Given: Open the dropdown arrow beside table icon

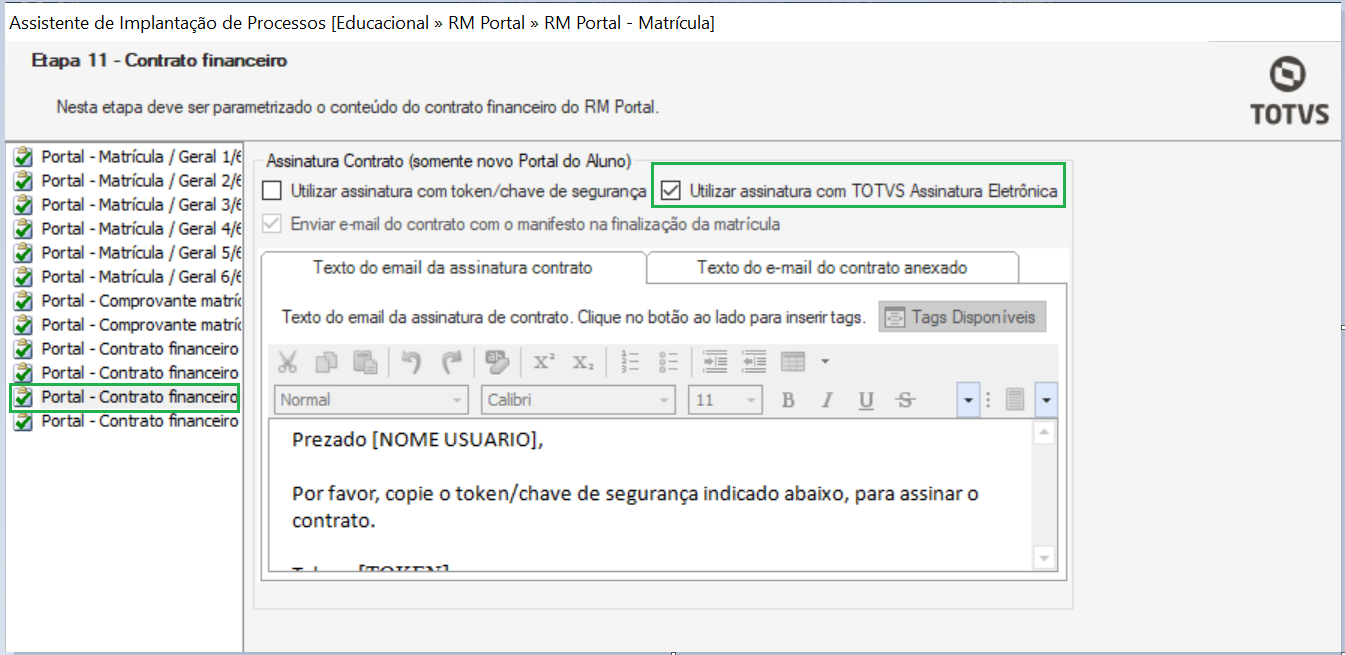Looking at the screenshot, I should 825,361.
